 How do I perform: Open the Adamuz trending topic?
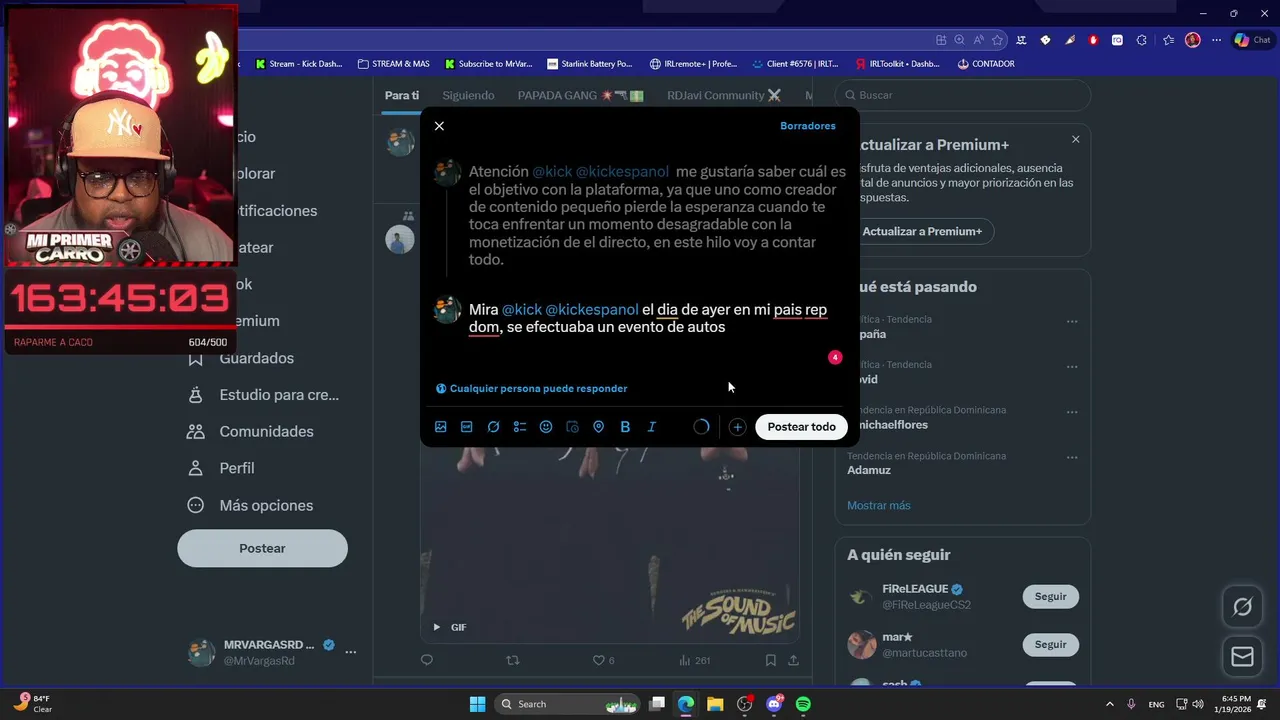[869, 470]
